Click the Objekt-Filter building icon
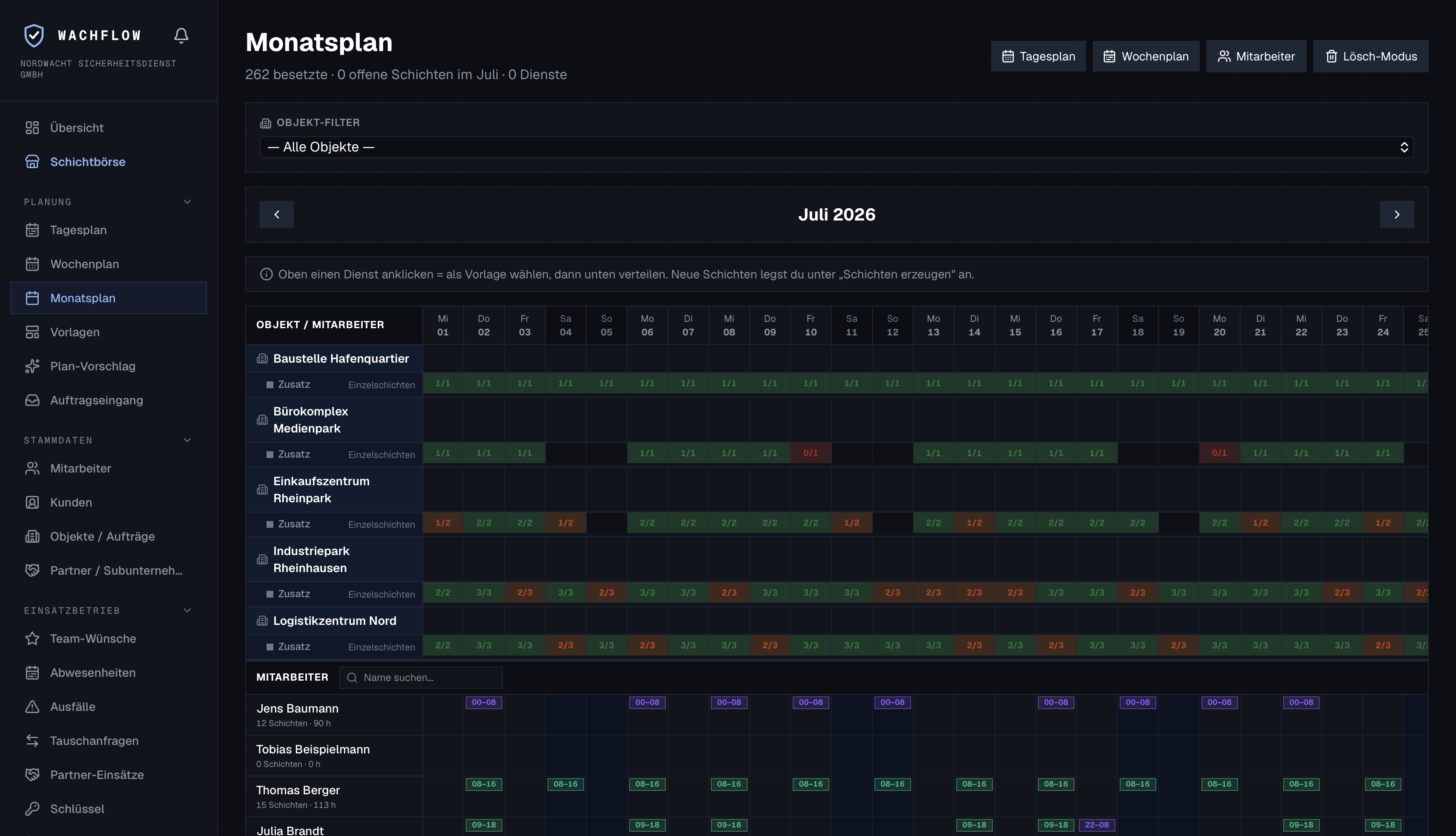The image size is (1456, 836). click(265, 123)
